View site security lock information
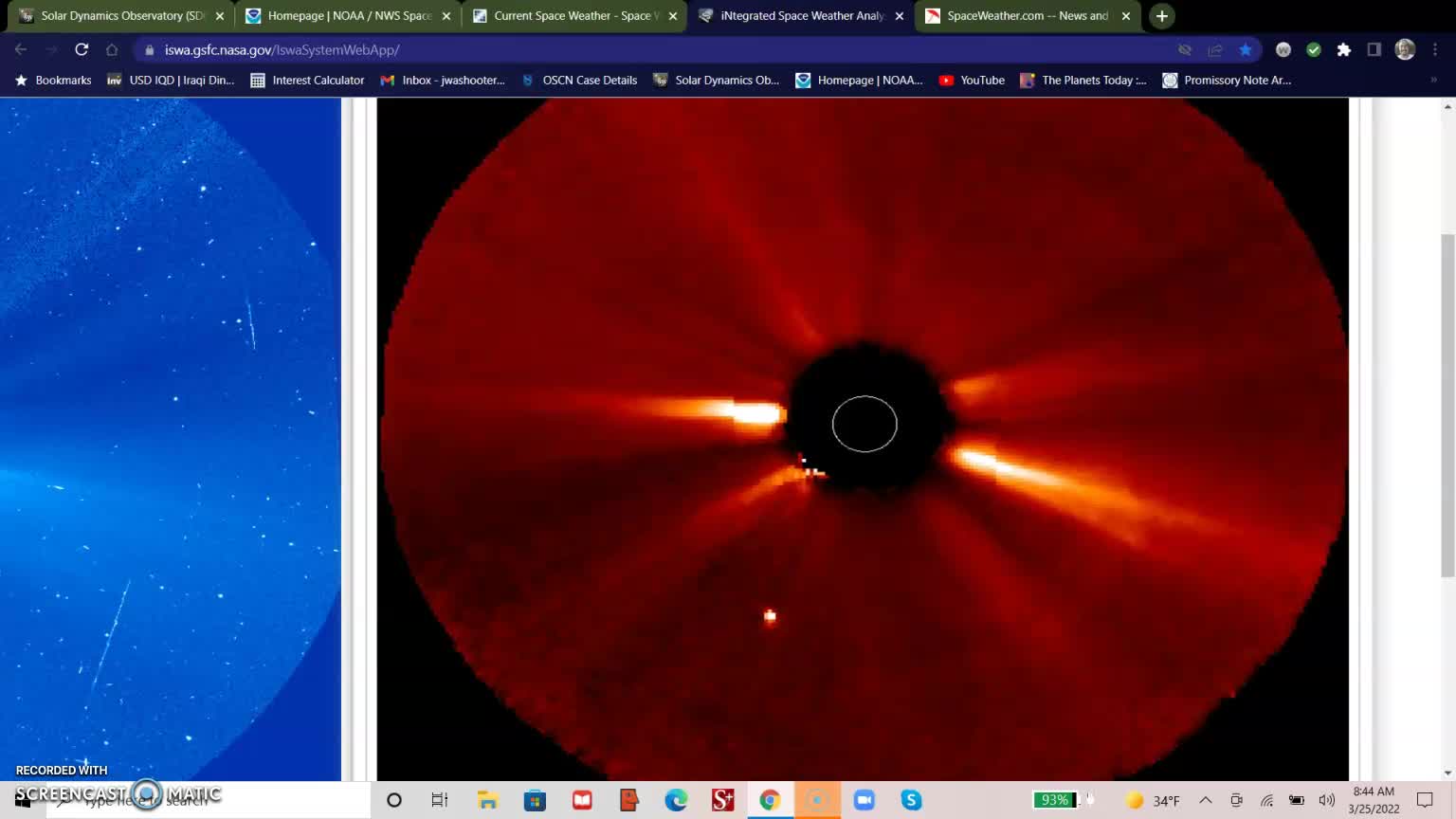Screen dimensions: 1456x819 [x=149, y=50]
